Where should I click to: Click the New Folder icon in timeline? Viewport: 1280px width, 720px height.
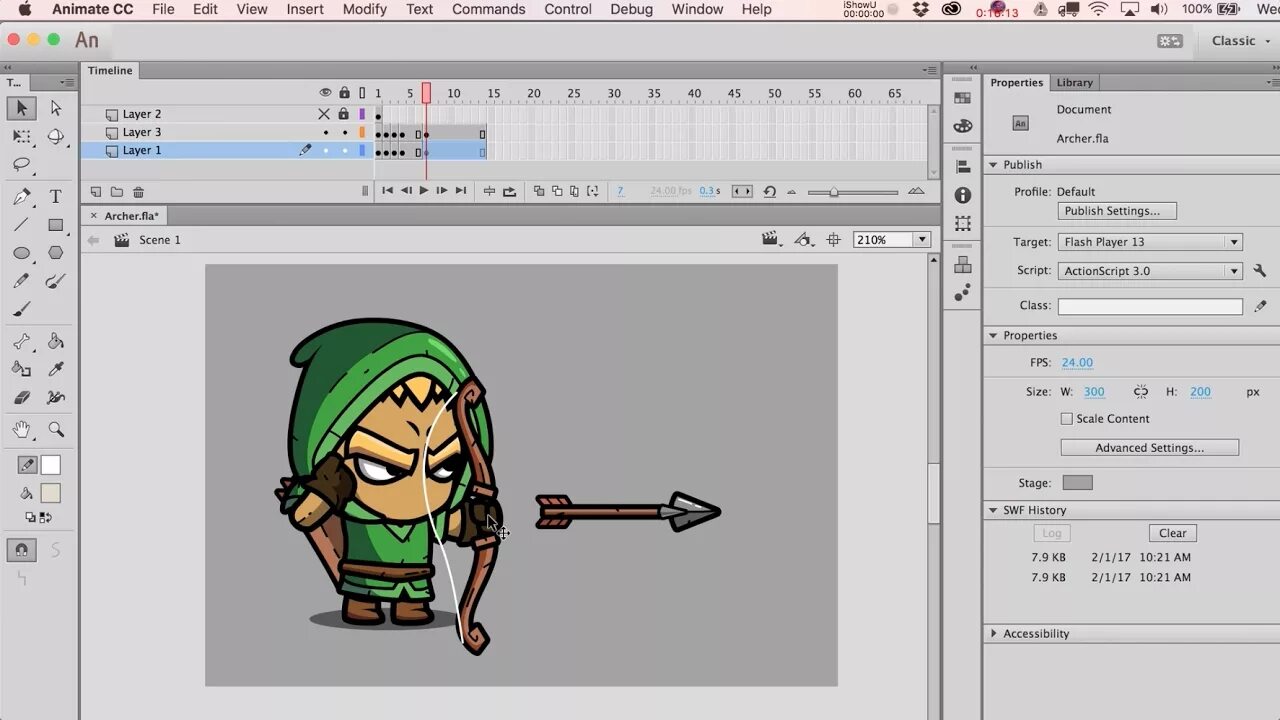click(x=117, y=192)
